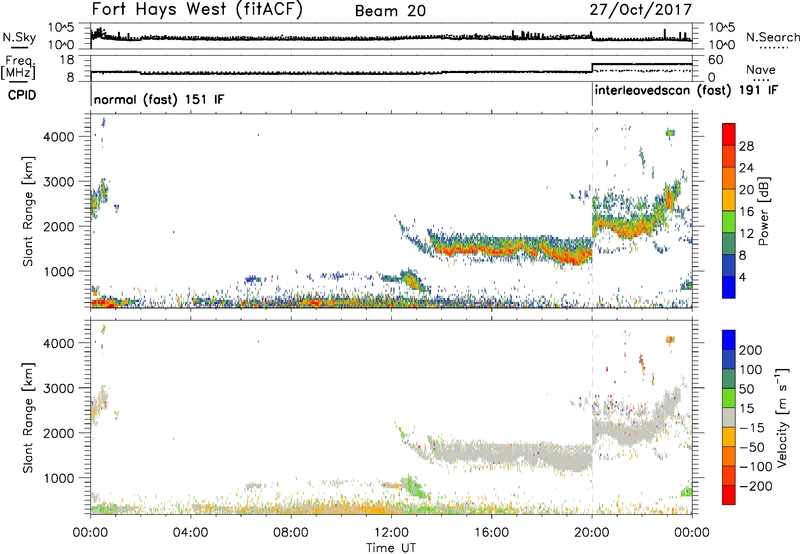This screenshot has width=800, height=554.
Task: Click the 'CPID' row label
Action: click(x=22, y=95)
